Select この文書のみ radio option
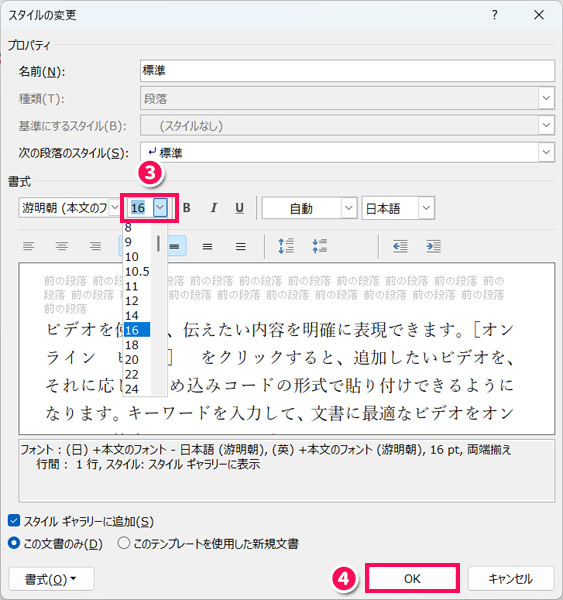Viewport: 563px width, 600px height. (x=14, y=543)
